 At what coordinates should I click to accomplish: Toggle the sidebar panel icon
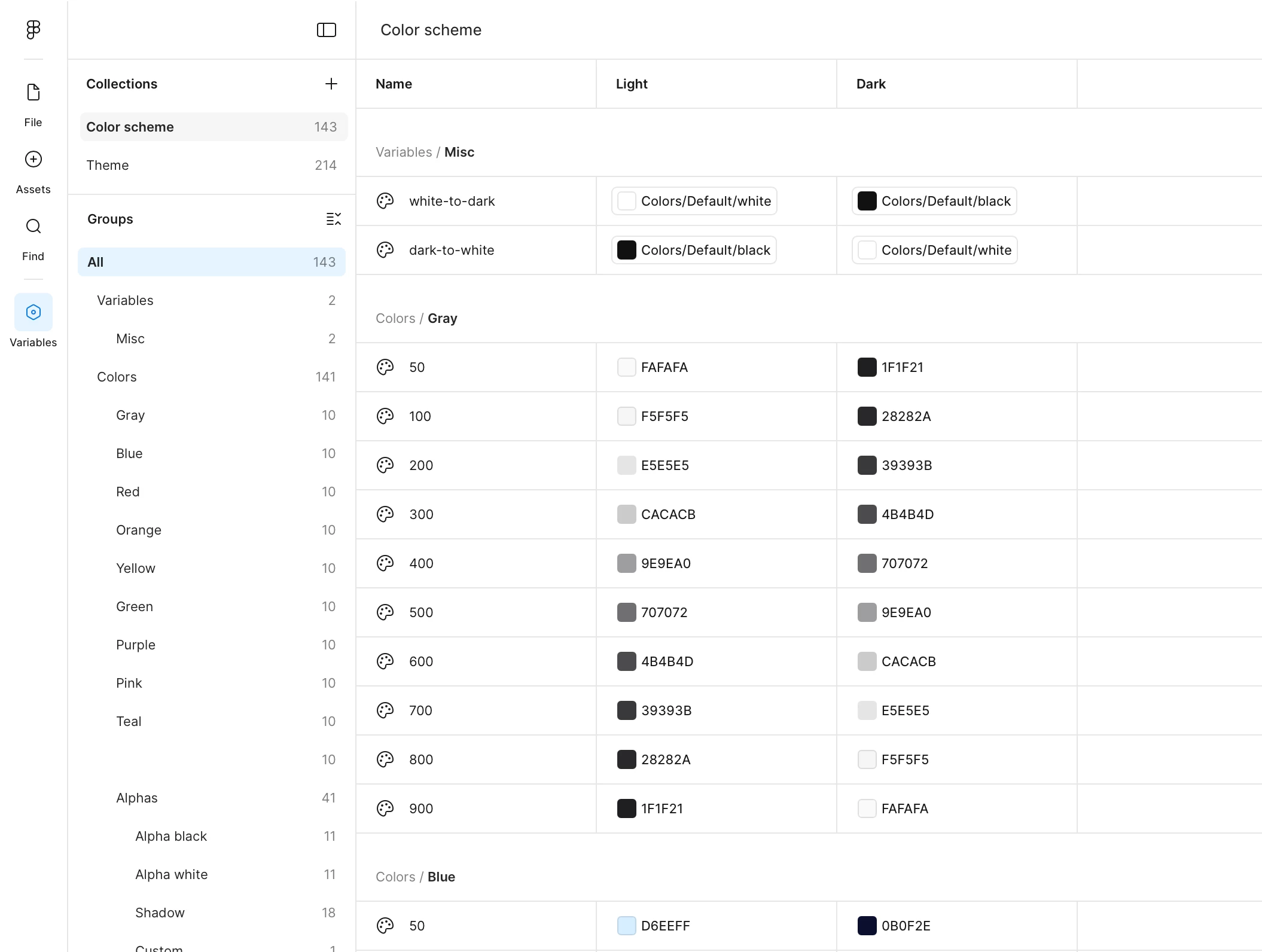coord(326,30)
